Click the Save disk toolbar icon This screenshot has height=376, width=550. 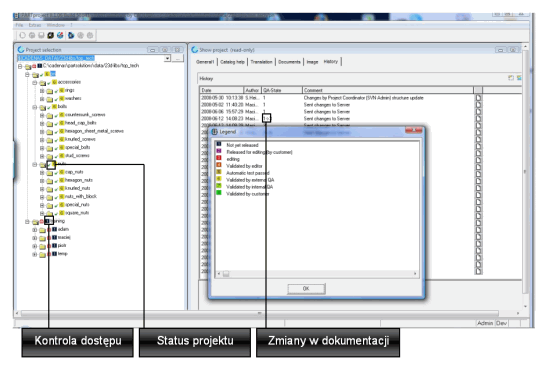[41, 35]
